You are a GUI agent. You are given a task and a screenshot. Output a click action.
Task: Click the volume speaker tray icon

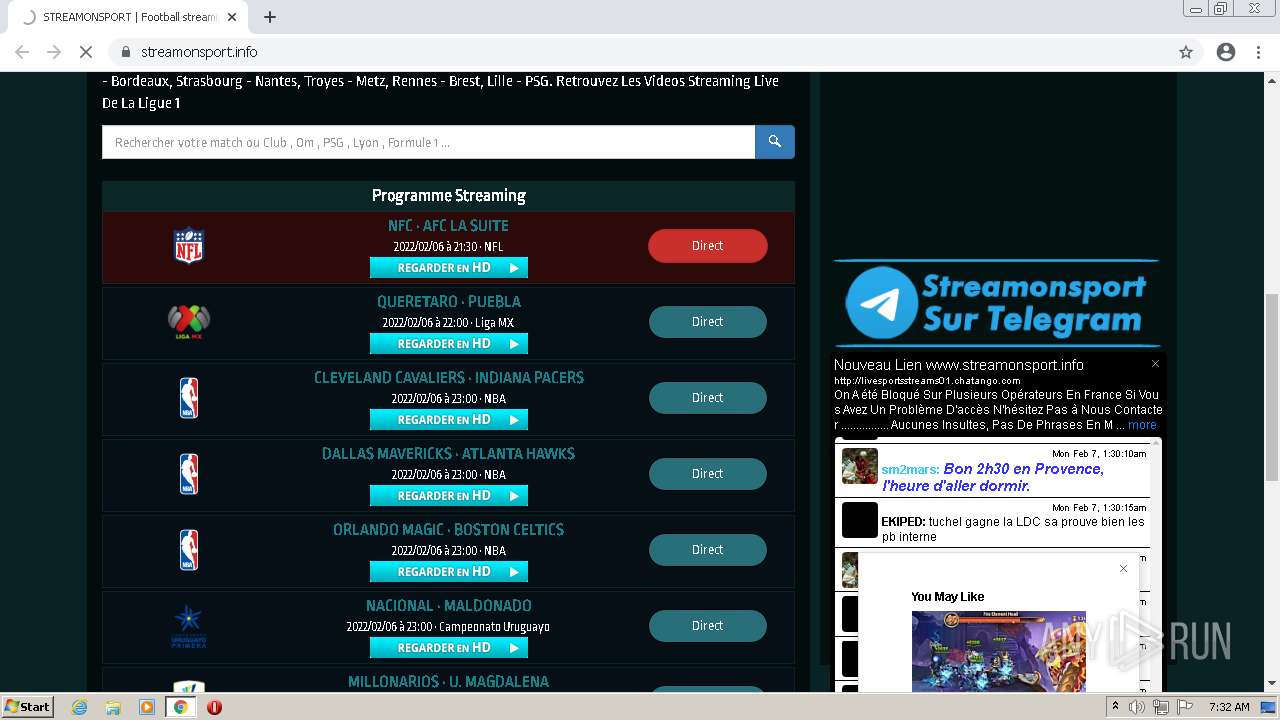point(1137,707)
